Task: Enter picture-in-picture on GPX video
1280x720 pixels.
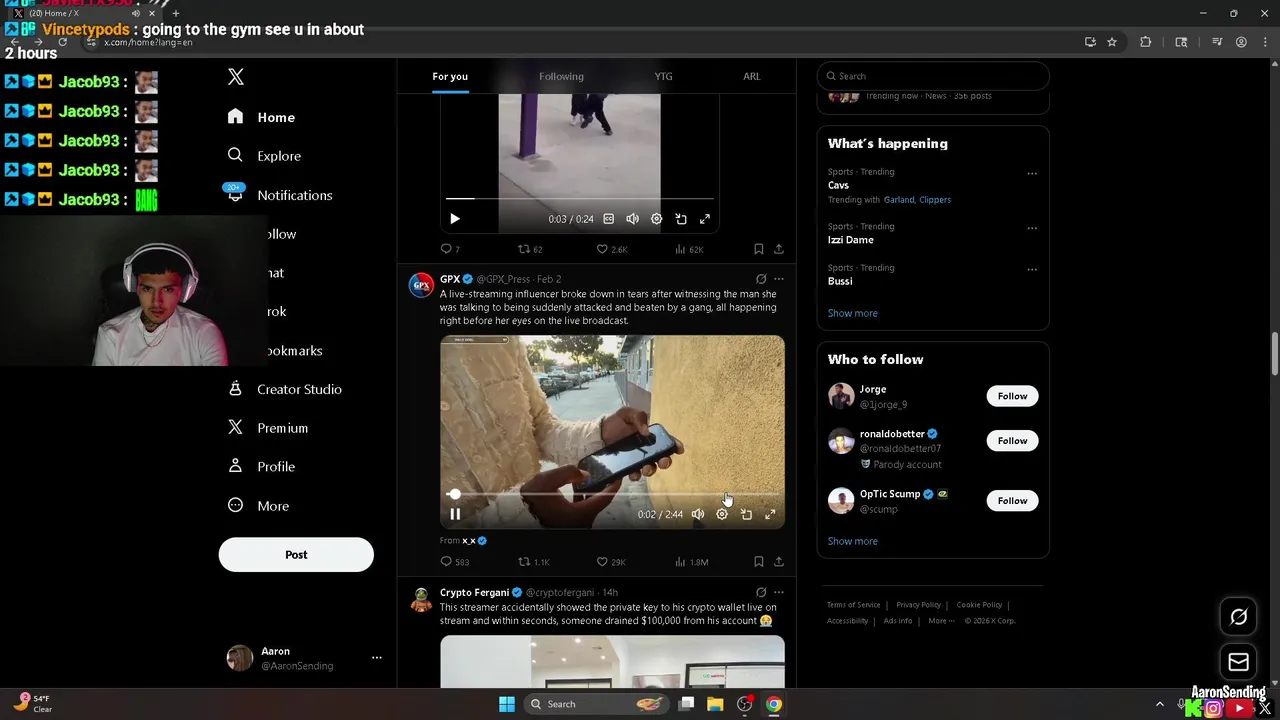Action: click(x=746, y=514)
